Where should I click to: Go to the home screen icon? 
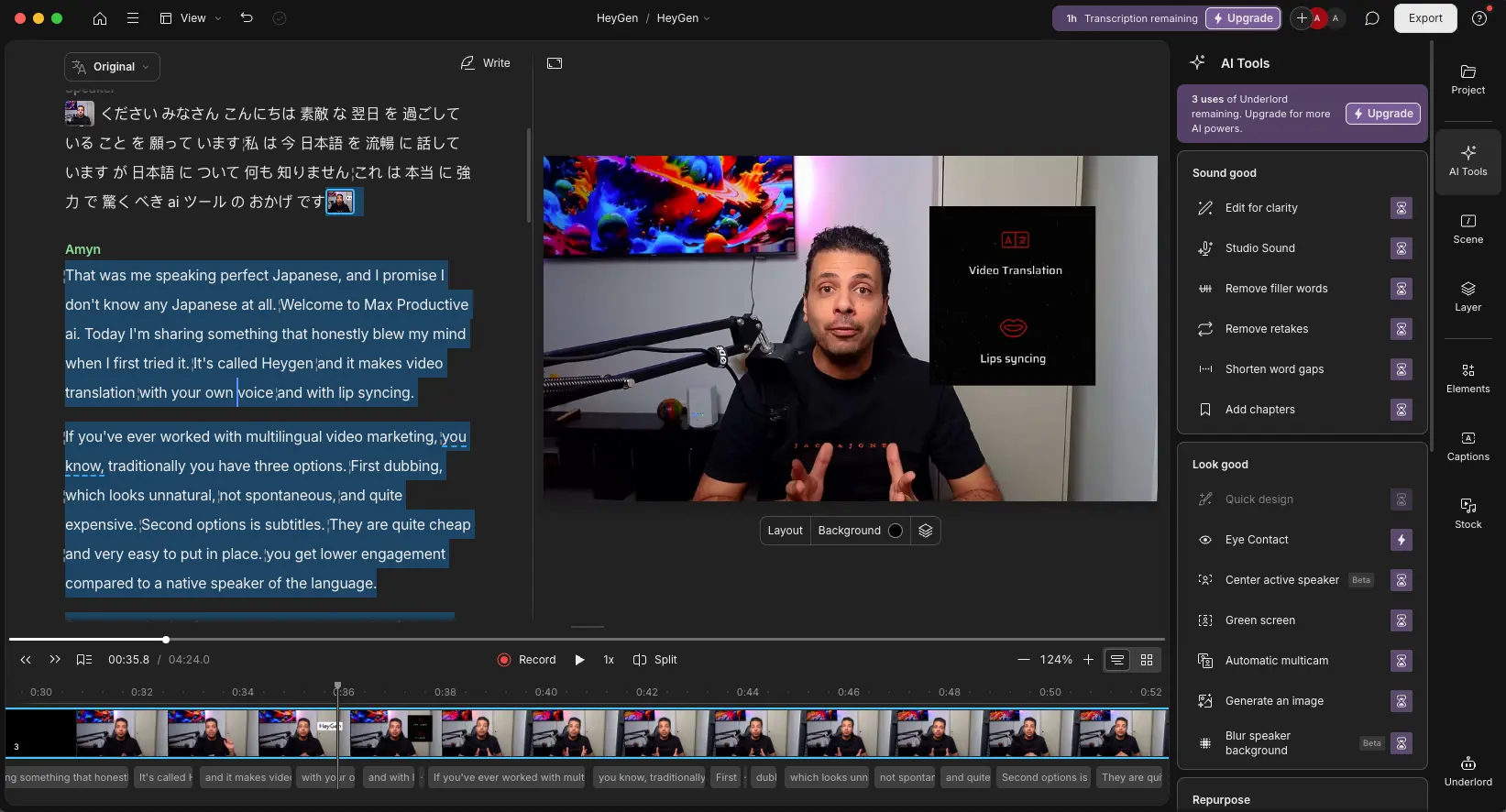tap(100, 18)
